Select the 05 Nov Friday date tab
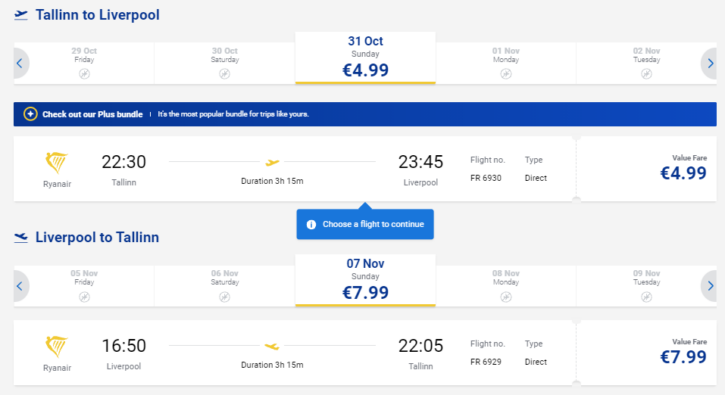 pyautogui.click(x=84, y=286)
